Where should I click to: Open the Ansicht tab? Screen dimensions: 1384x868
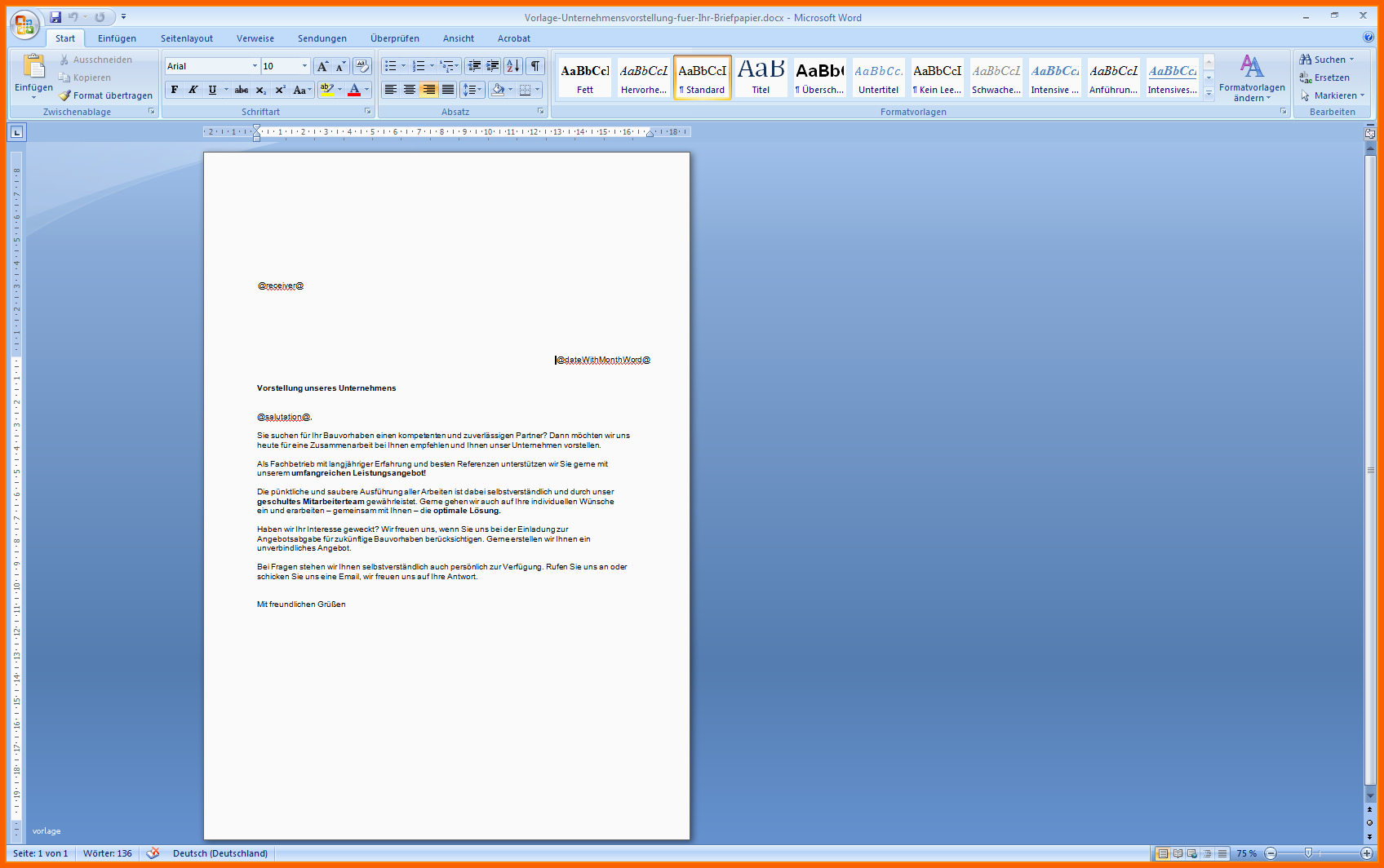click(458, 38)
